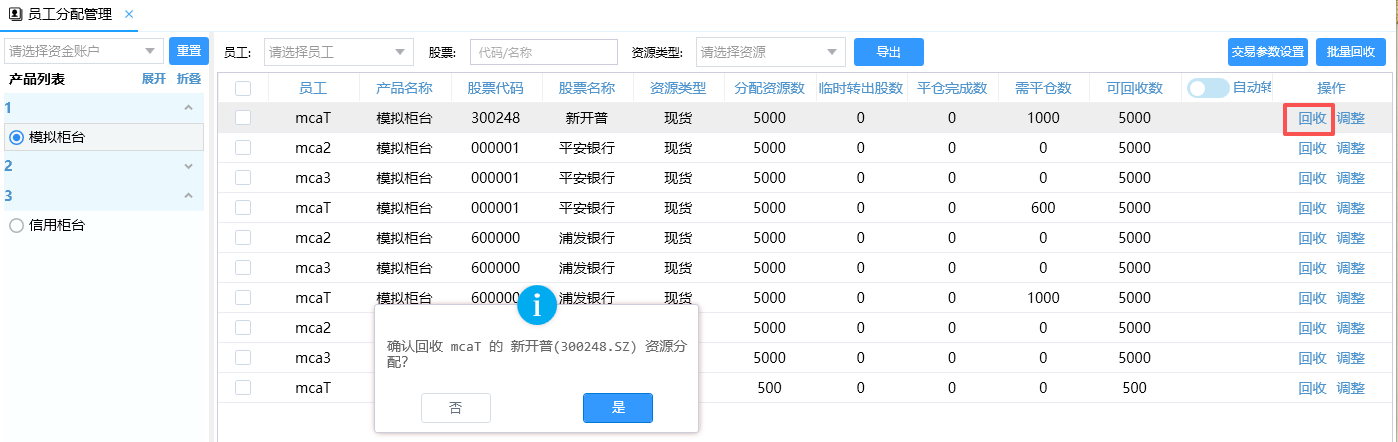Check the mca2 600000 浦发银行 row checkbox
1398x442 pixels.
point(243,238)
